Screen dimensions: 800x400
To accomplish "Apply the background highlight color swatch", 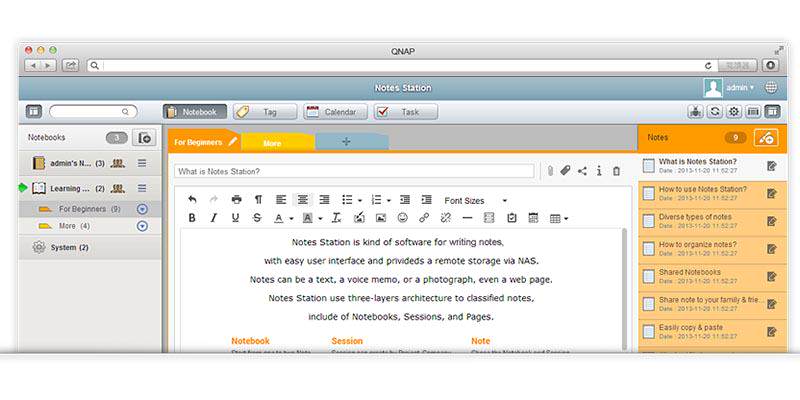I will [x=308, y=218].
